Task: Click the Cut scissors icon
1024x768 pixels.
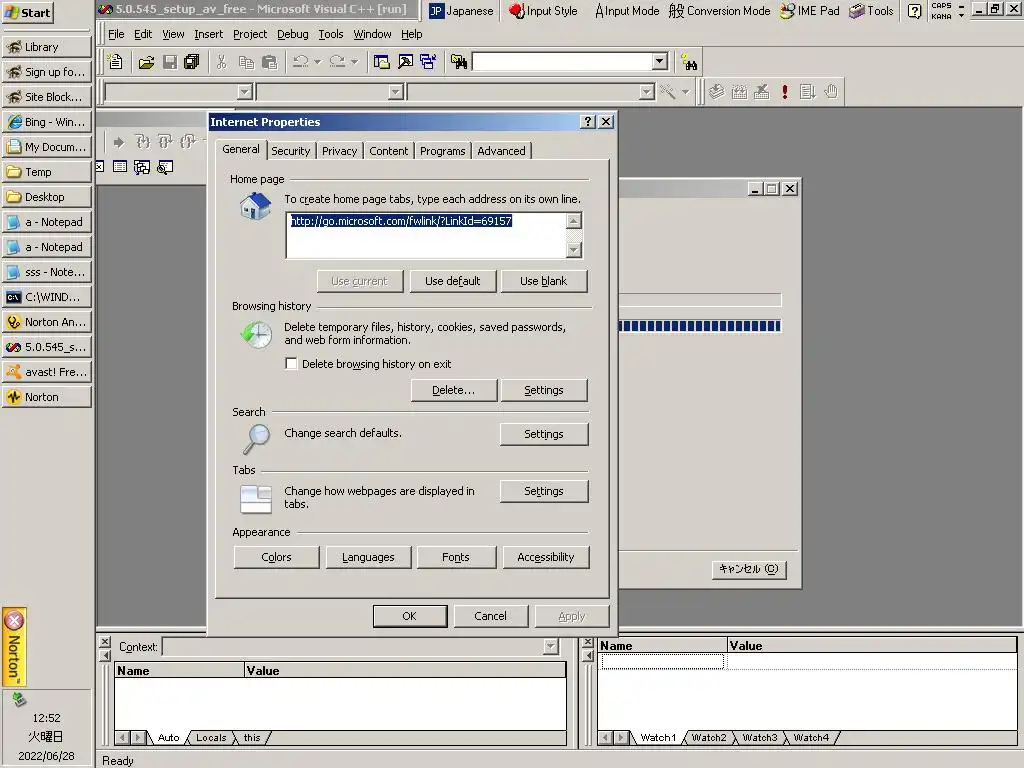Action: (222, 62)
